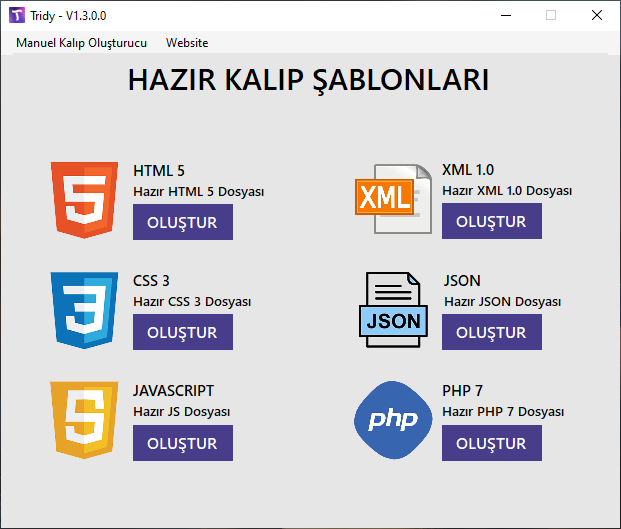Click the JSON document icon
The width and height of the screenshot is (621, 529).
[x=393, y=310]
